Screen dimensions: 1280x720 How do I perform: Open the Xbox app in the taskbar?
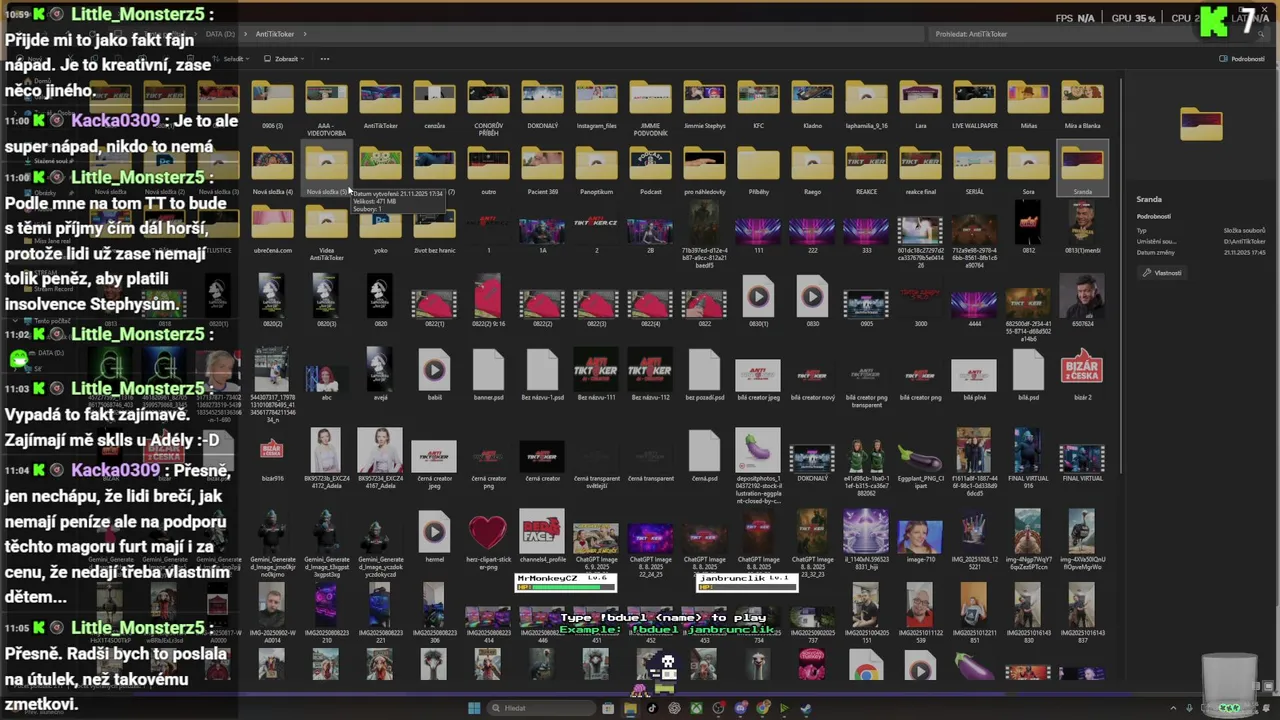coord(696,708)
